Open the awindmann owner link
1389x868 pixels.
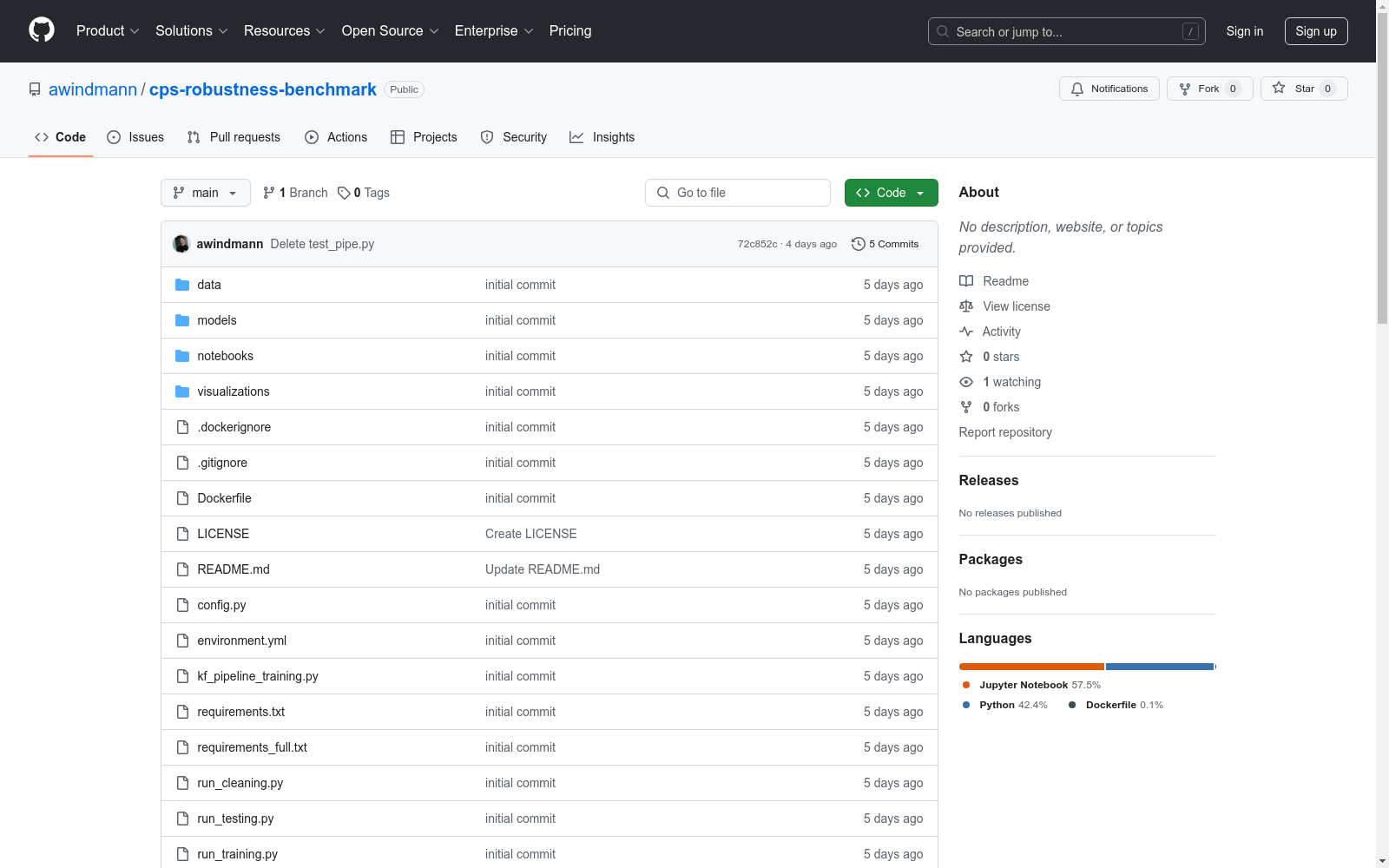(93, 89)
